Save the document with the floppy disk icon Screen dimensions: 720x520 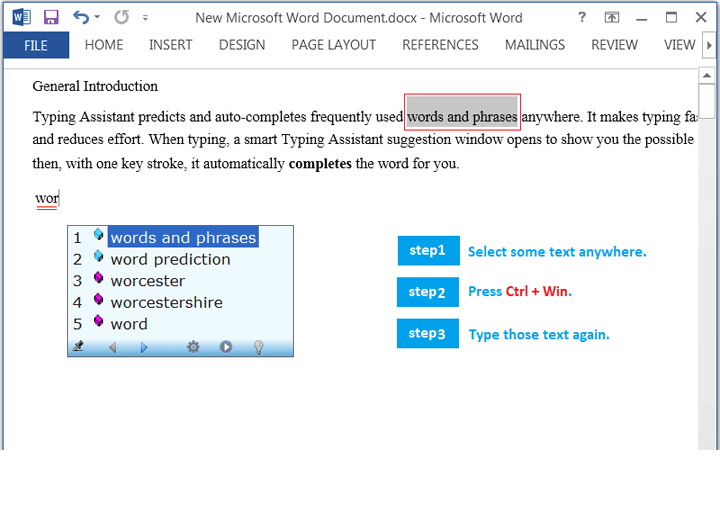(x=51, y=17)
